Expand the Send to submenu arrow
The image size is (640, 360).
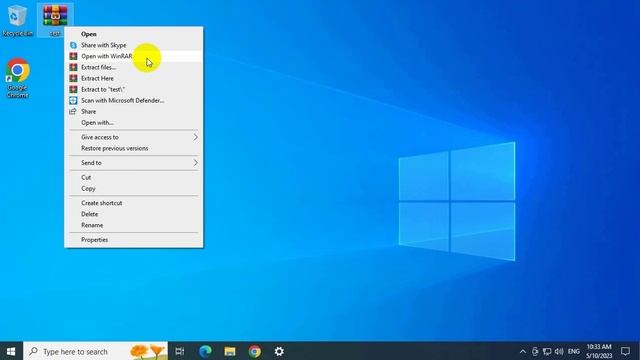pos(196,163)
